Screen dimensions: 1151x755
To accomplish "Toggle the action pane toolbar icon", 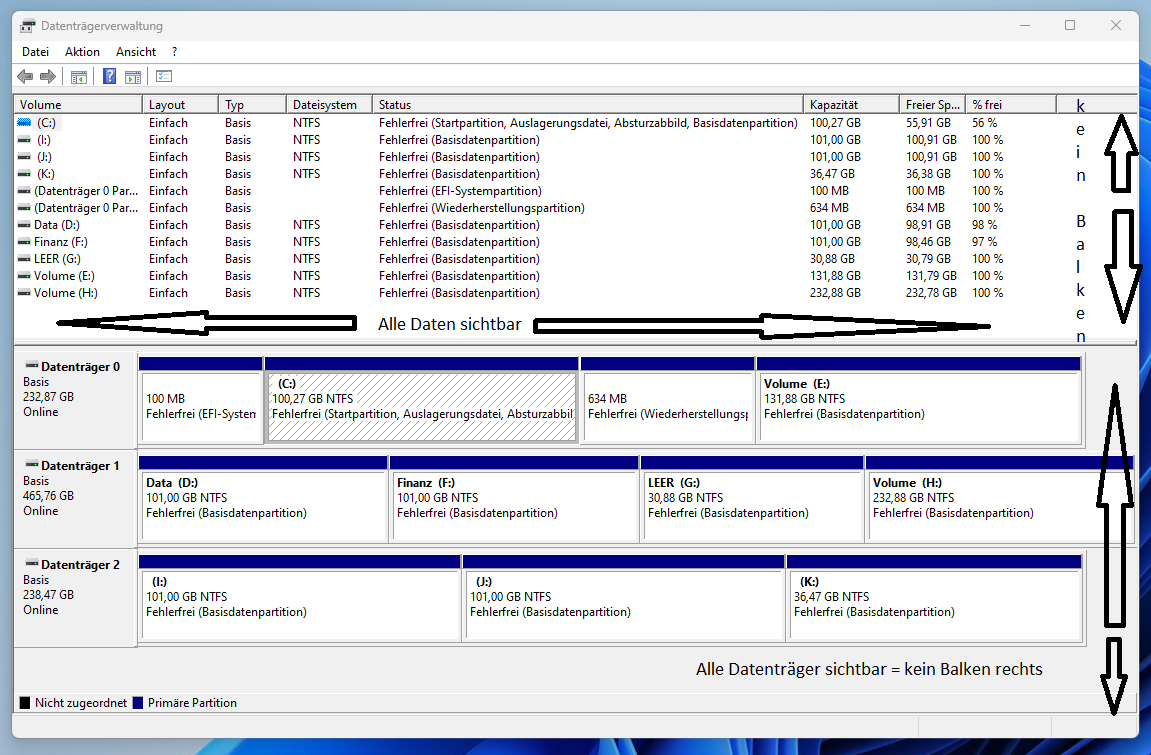I will click(x=133, y=76).
